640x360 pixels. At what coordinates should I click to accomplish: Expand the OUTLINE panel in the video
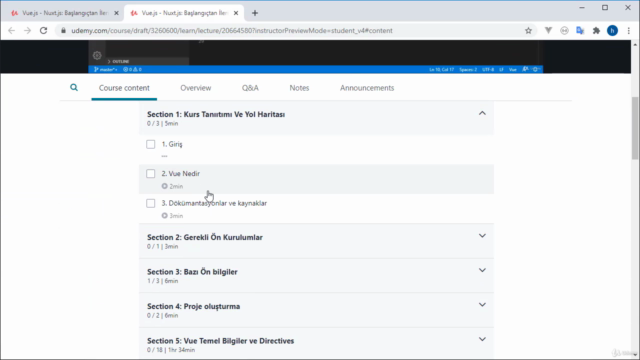(x=118, y=61)
